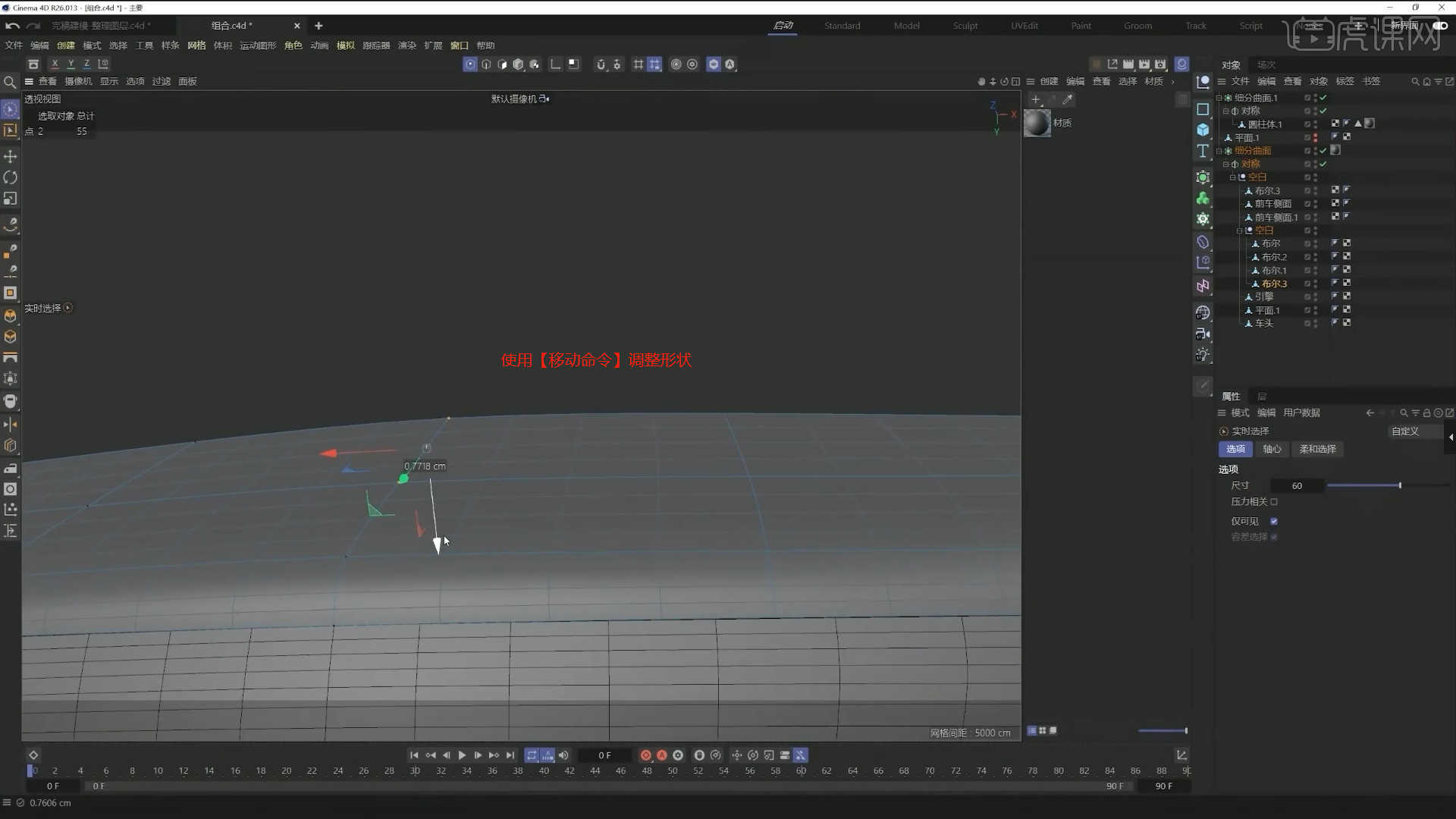Click the green cloner MoGraph icon

pyautogui.click(x=1203, y=199)
